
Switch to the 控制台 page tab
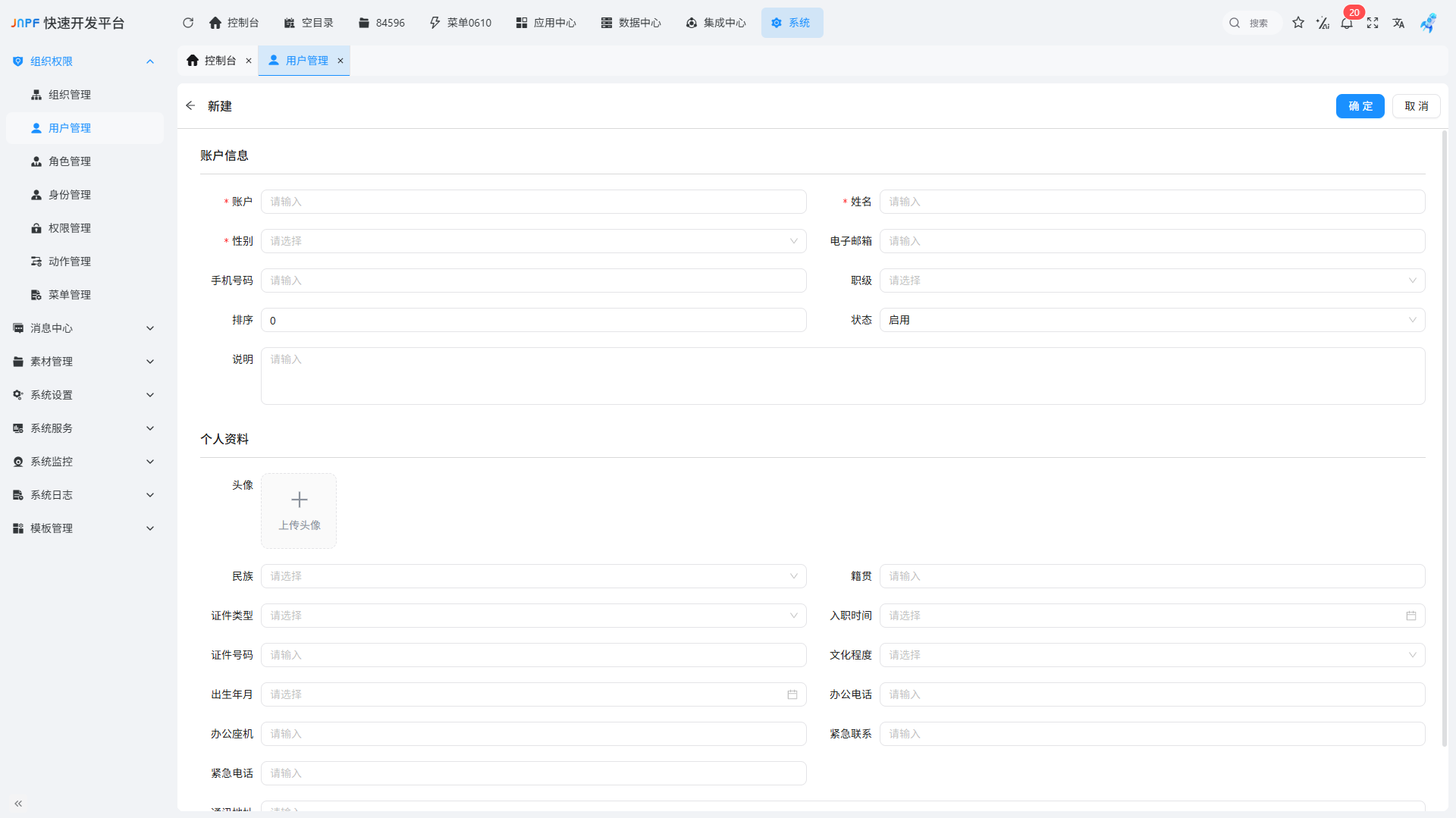(x=213, y=61)
